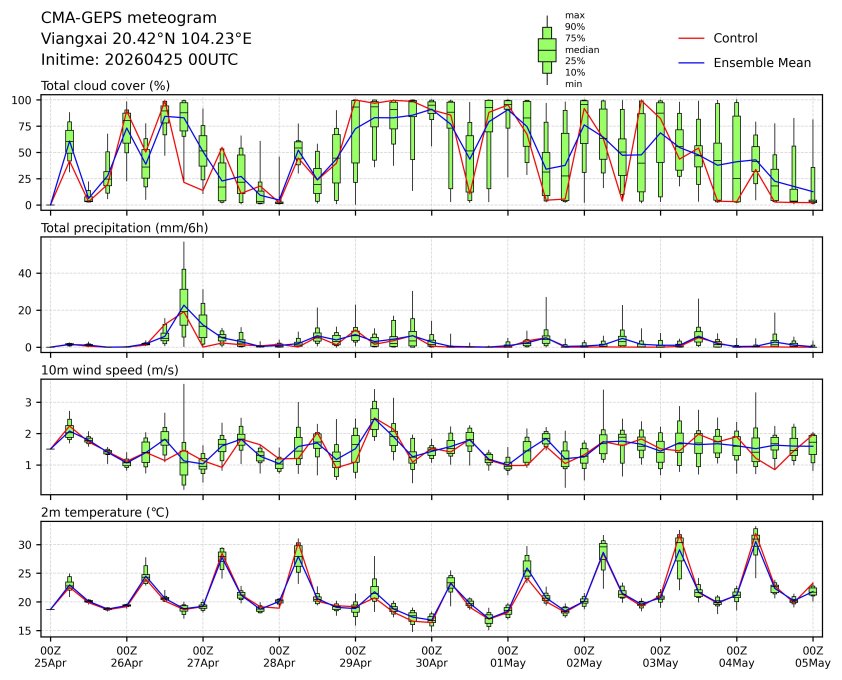
Task: Click the Total cloud cover (%) panel title
Action: pyautogui.click(x=105, y=85)
